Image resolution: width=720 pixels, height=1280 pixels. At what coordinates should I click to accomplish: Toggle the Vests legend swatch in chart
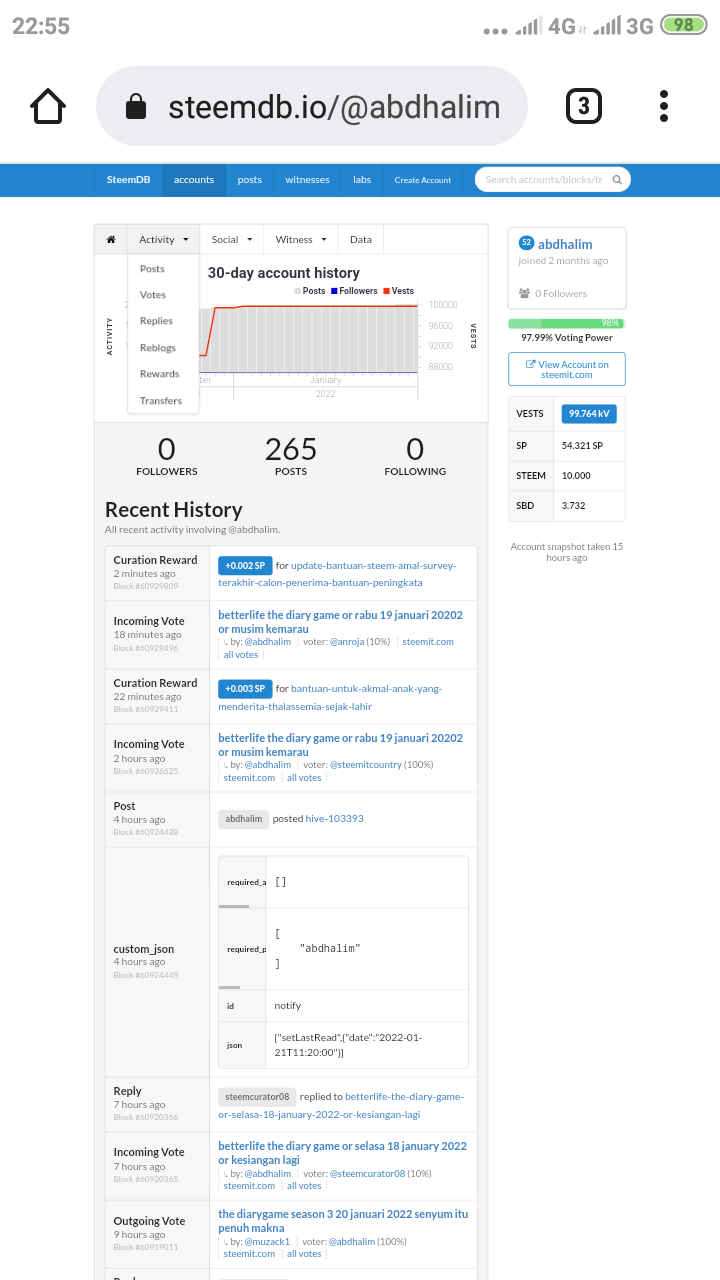pos(385,291)
